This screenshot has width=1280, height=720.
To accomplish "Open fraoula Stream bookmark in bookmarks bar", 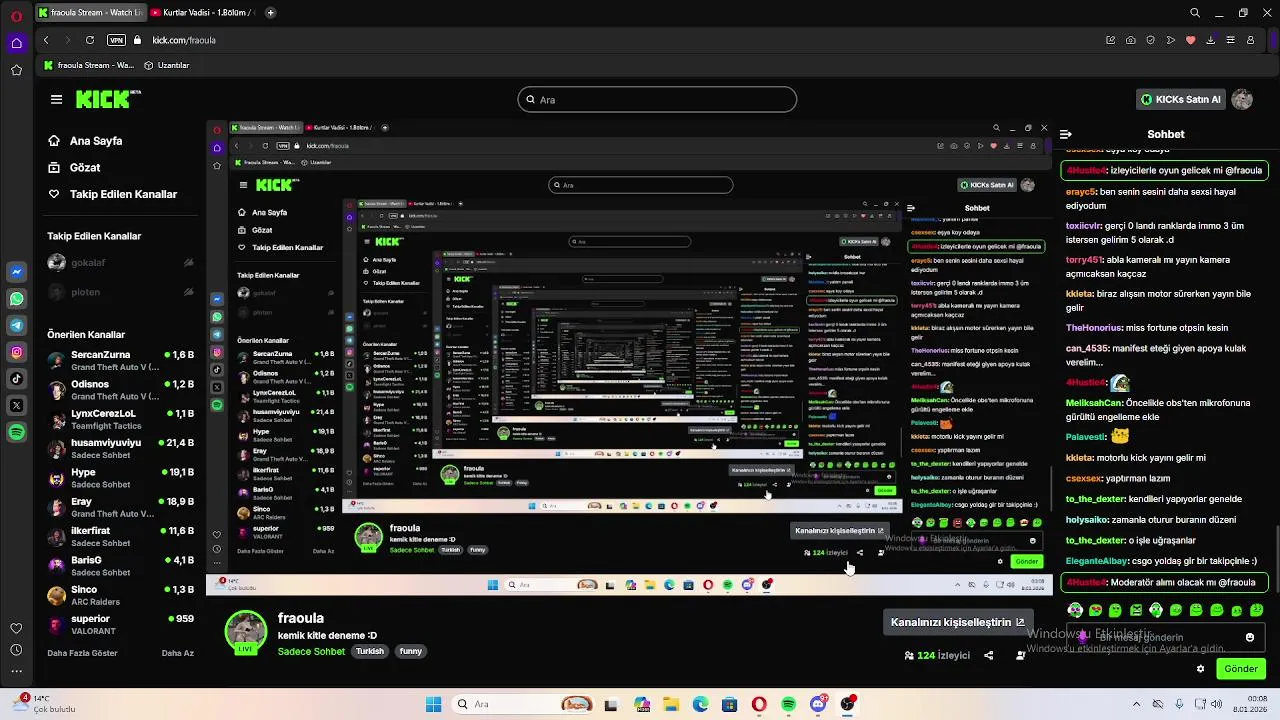I will 89,65.
